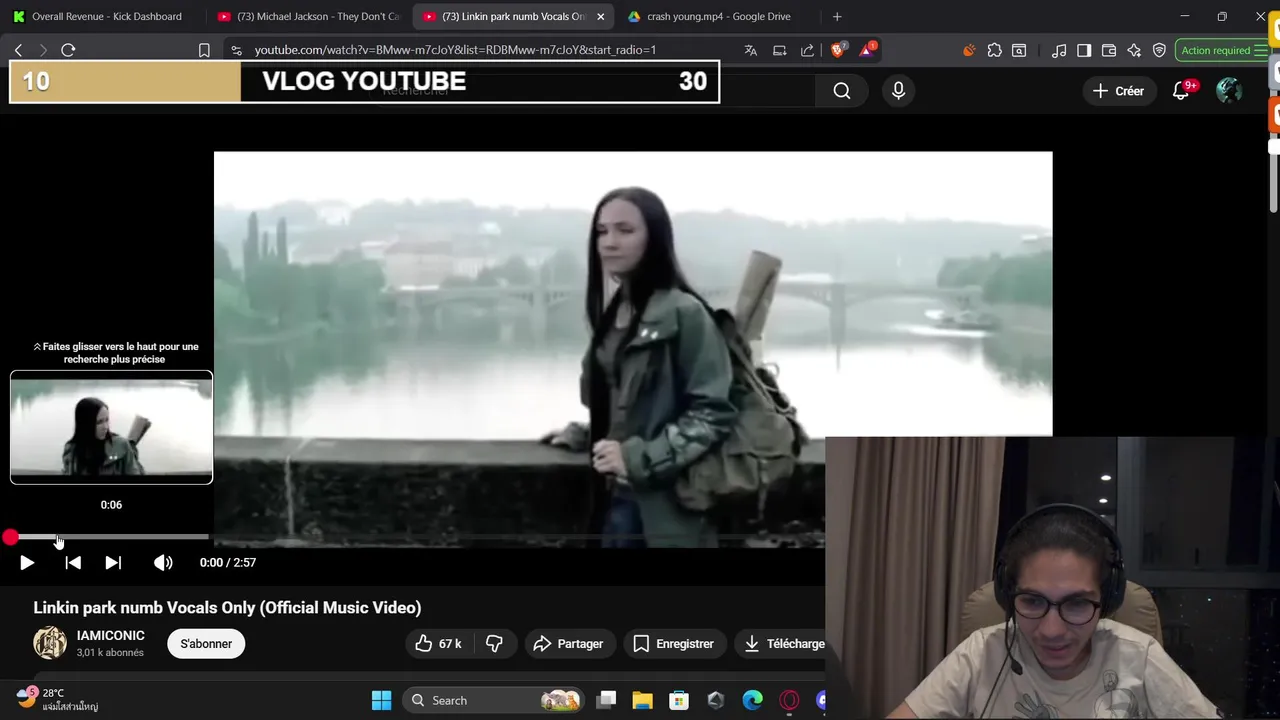The width and height of the screenshot is (1280, 720).
Task: Open the Windows Start menu
Action: [x=382, y=700]
